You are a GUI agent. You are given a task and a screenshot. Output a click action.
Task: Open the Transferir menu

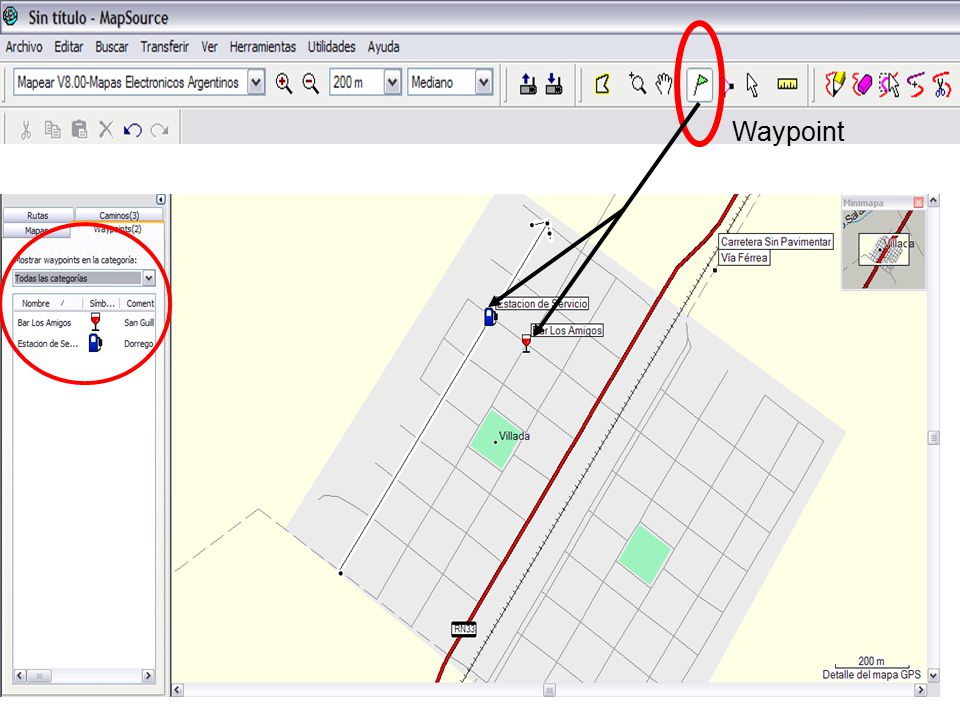(x=165, y=47)
